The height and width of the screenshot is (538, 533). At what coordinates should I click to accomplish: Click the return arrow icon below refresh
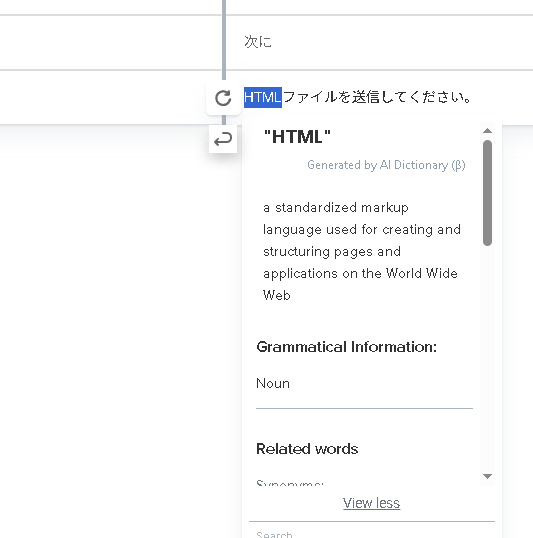[x=223, y=139]
